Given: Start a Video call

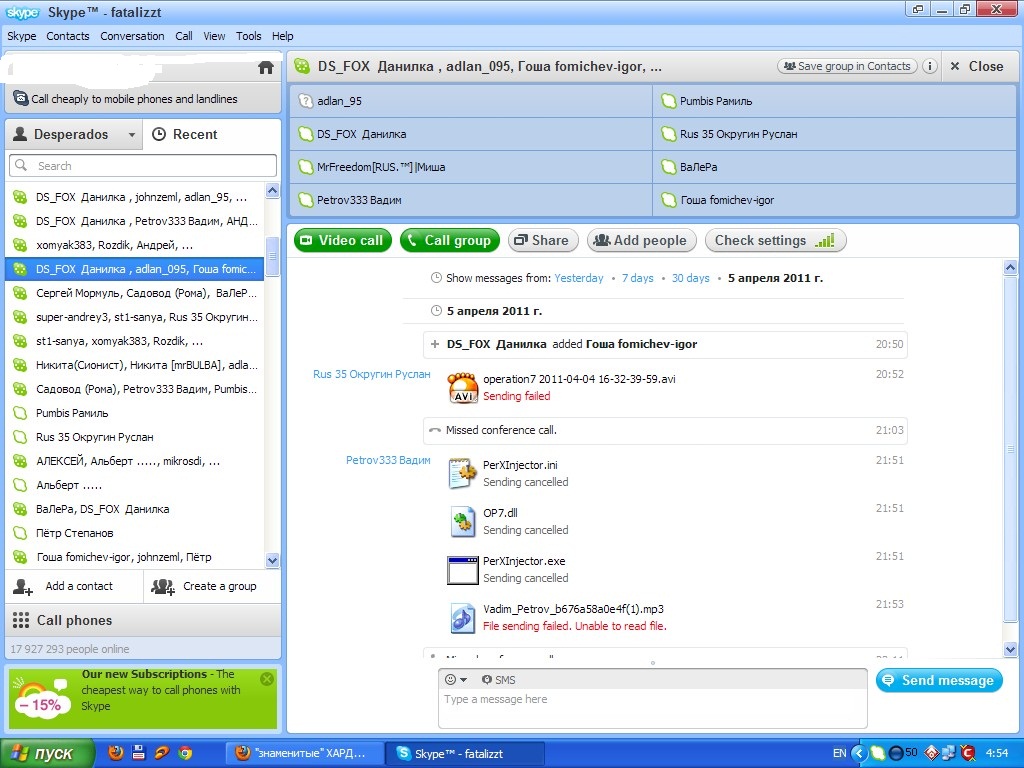Looking at the screenshot, I should click(343, 240).
